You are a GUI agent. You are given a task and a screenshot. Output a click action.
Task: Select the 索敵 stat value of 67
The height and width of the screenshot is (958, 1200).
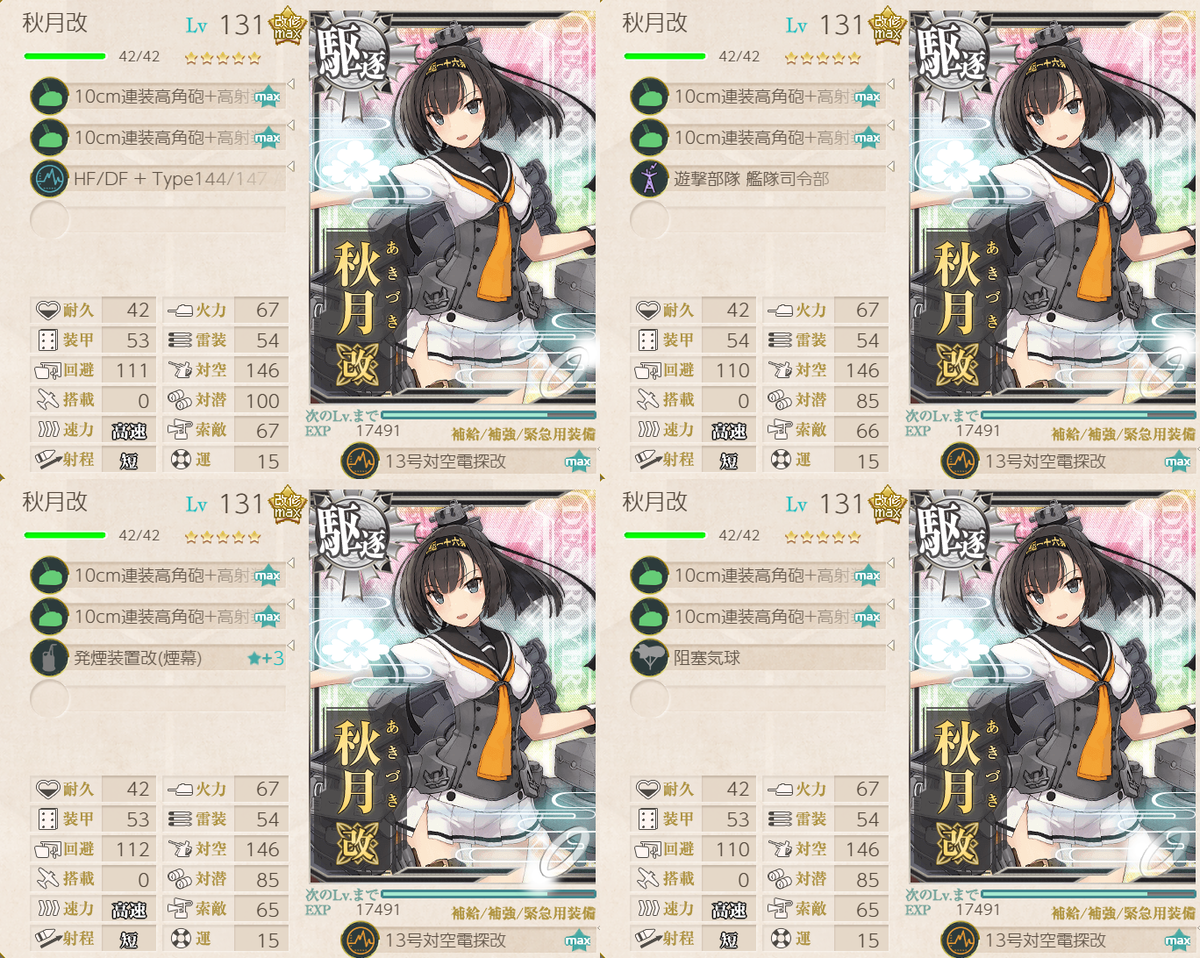point(267,430)
